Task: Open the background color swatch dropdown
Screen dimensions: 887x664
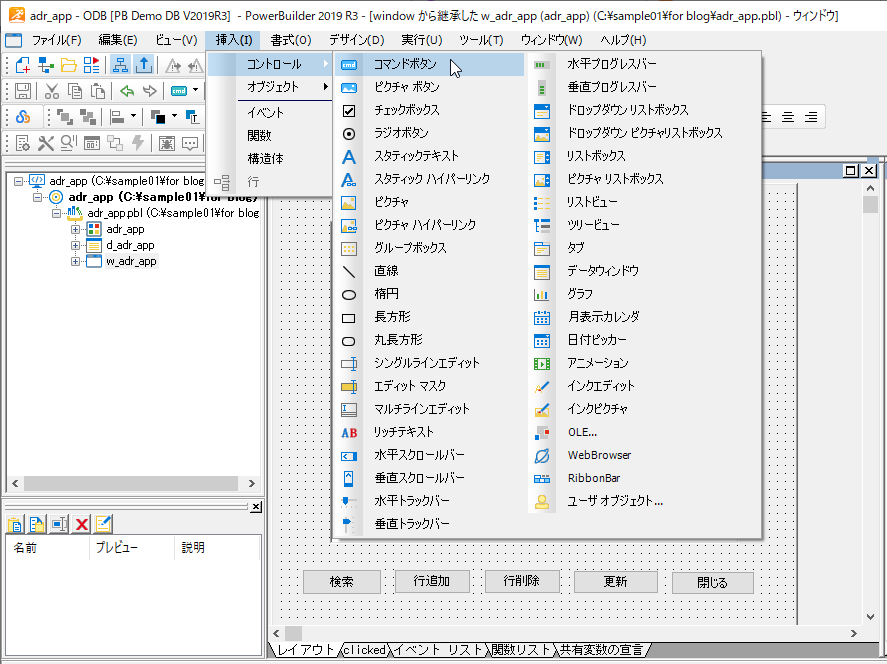Action: pyautogui.click(x=175, y=117)
